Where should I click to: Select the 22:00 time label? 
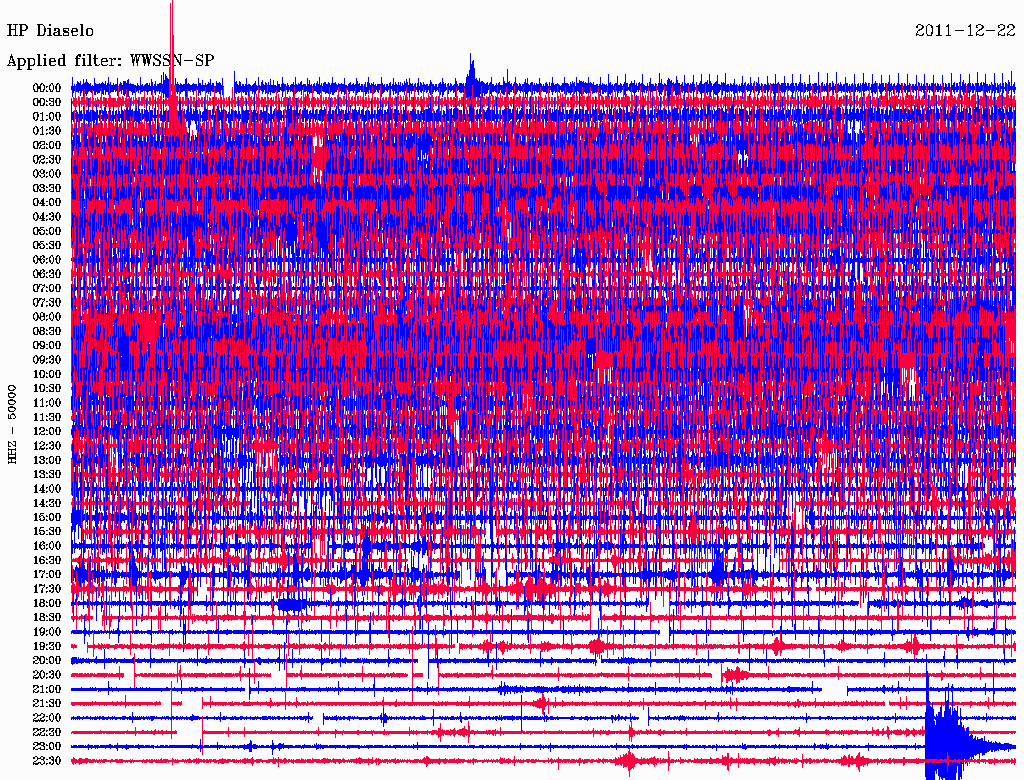pyautogui.click(x=47, y=718)
